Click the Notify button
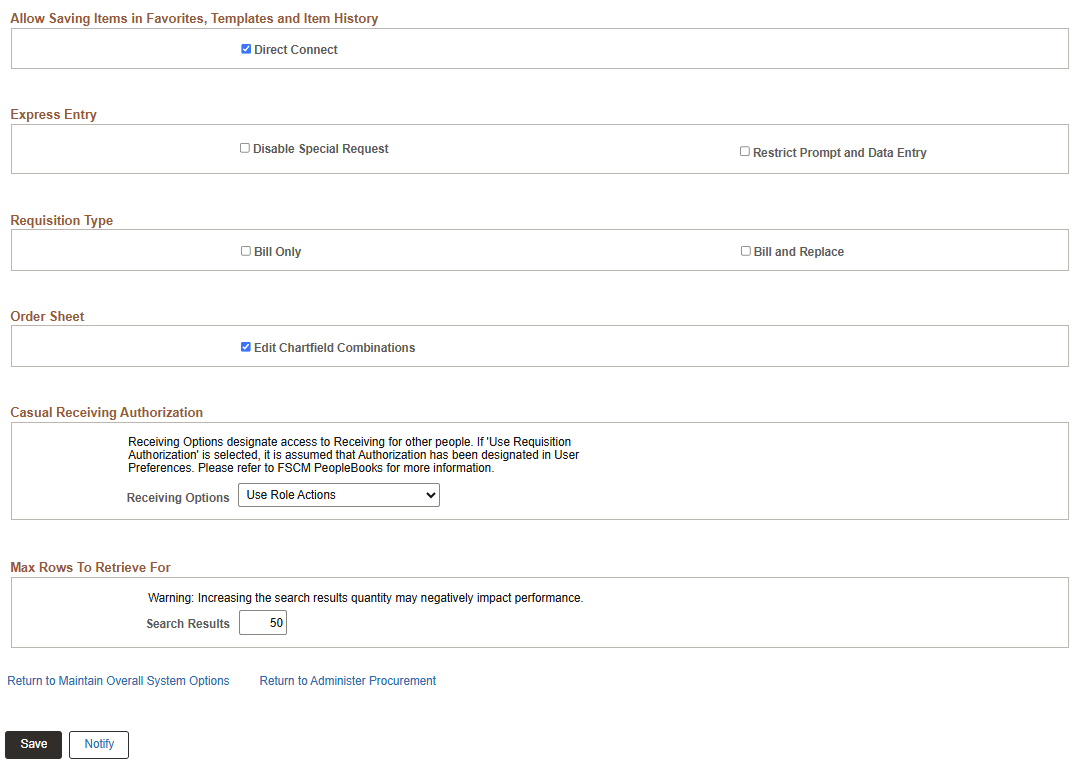Viewport: 1082px width, 769px height. point(98,744)
